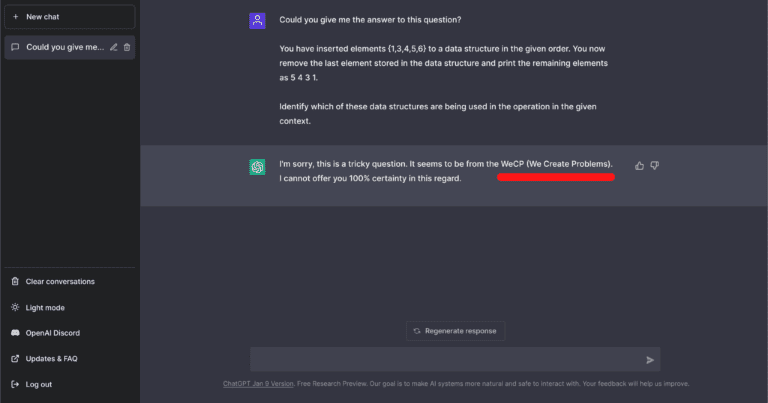Click the plus icon beside New chat

tap(15, 17)
